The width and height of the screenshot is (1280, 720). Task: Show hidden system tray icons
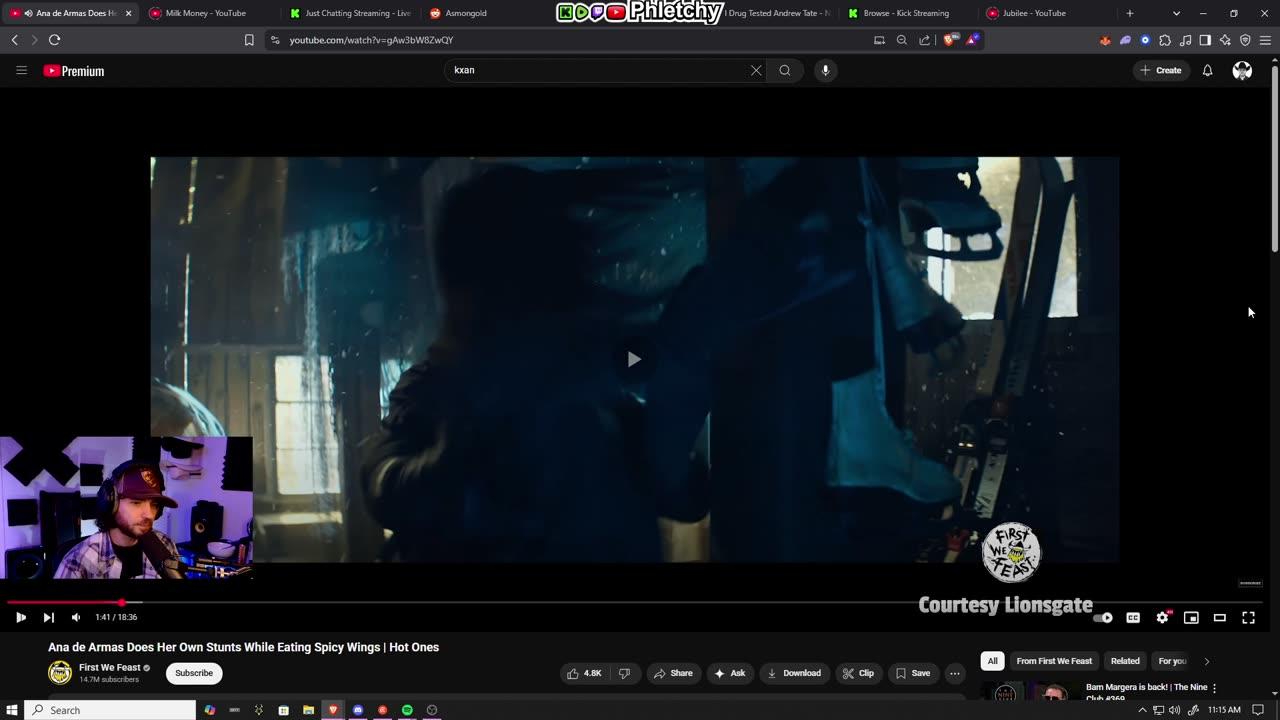click(1142, 710)
